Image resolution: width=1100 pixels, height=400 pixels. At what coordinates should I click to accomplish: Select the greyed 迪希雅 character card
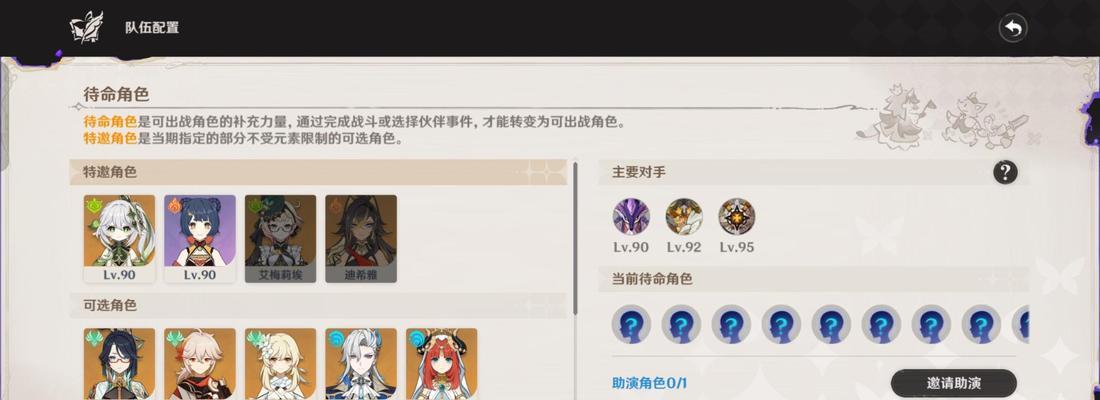(x=361, y=239)
